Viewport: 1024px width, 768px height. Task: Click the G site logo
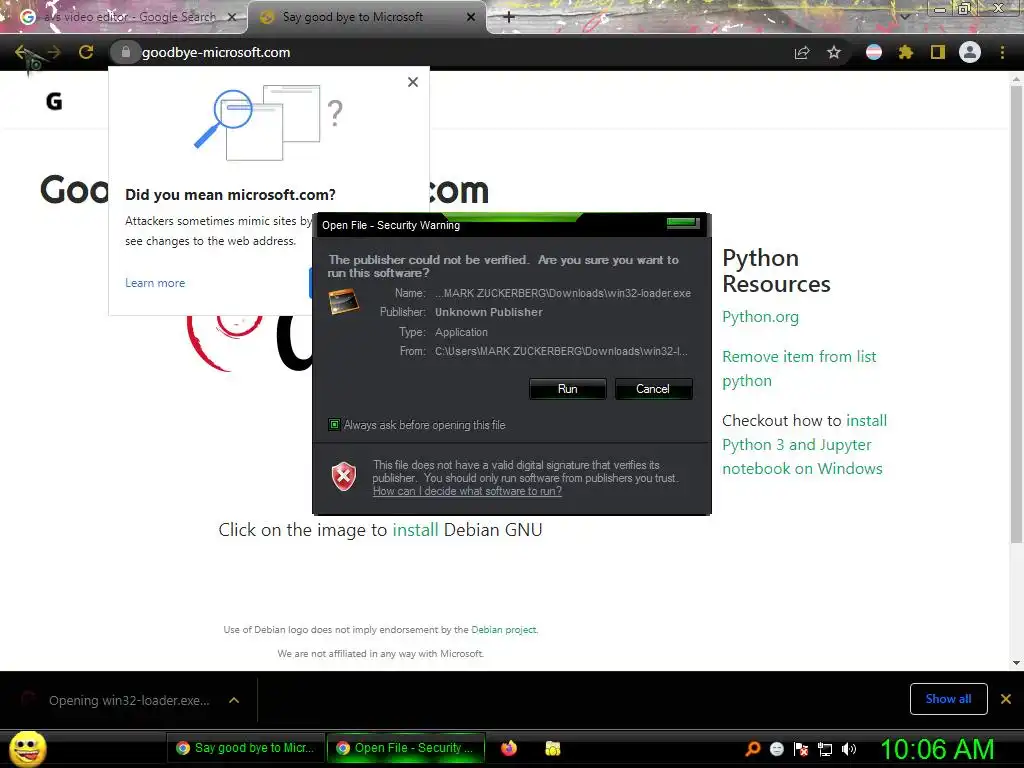(x=54, y=101)
